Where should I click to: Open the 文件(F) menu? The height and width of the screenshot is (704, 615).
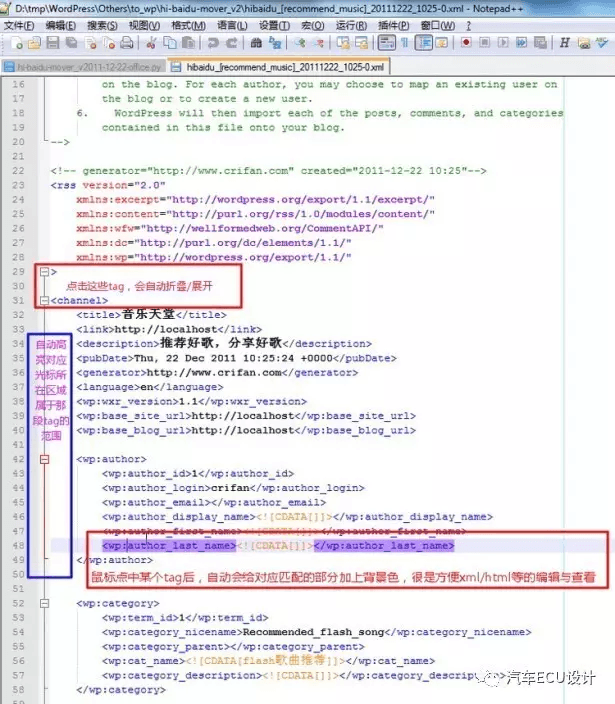pos(18,26)
